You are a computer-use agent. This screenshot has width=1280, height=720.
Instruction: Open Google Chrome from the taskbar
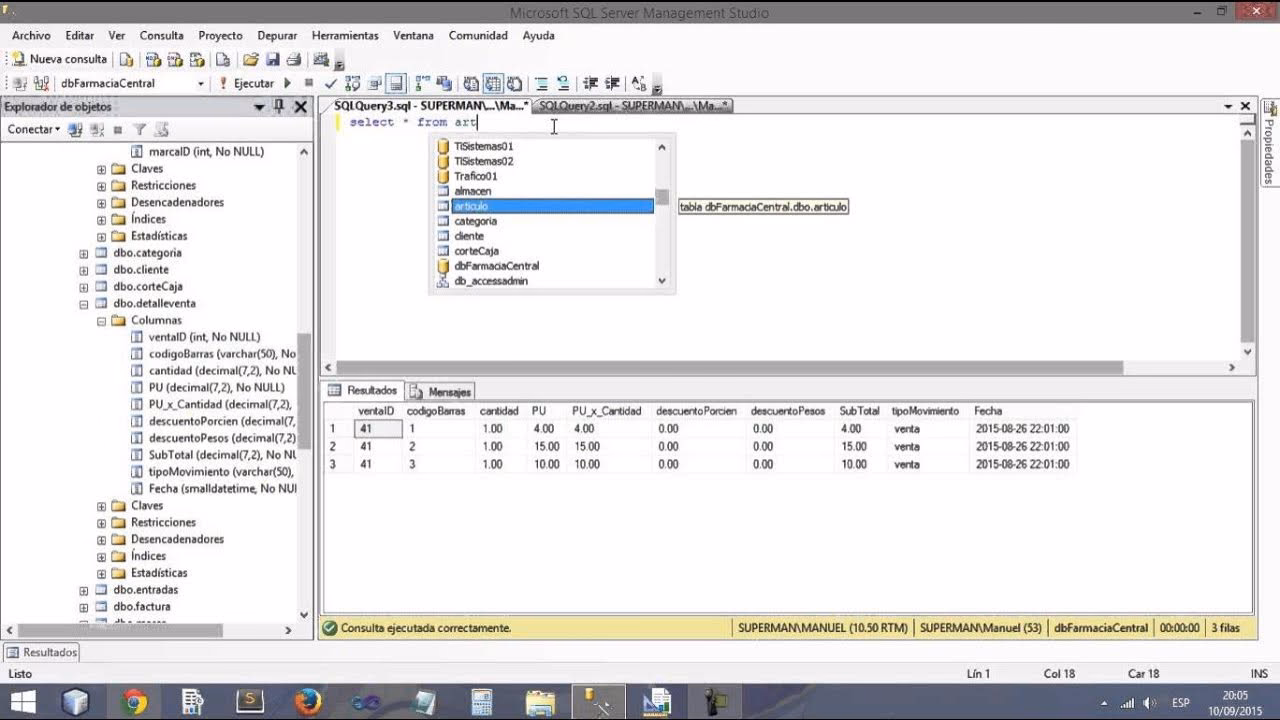pyautogui.click(x=134, y=702)
